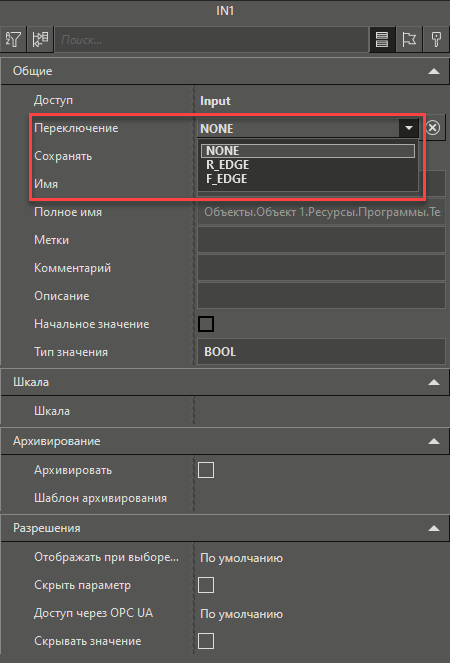
Task: Enable the Архивировать checkbox
Action: [206, 470]
